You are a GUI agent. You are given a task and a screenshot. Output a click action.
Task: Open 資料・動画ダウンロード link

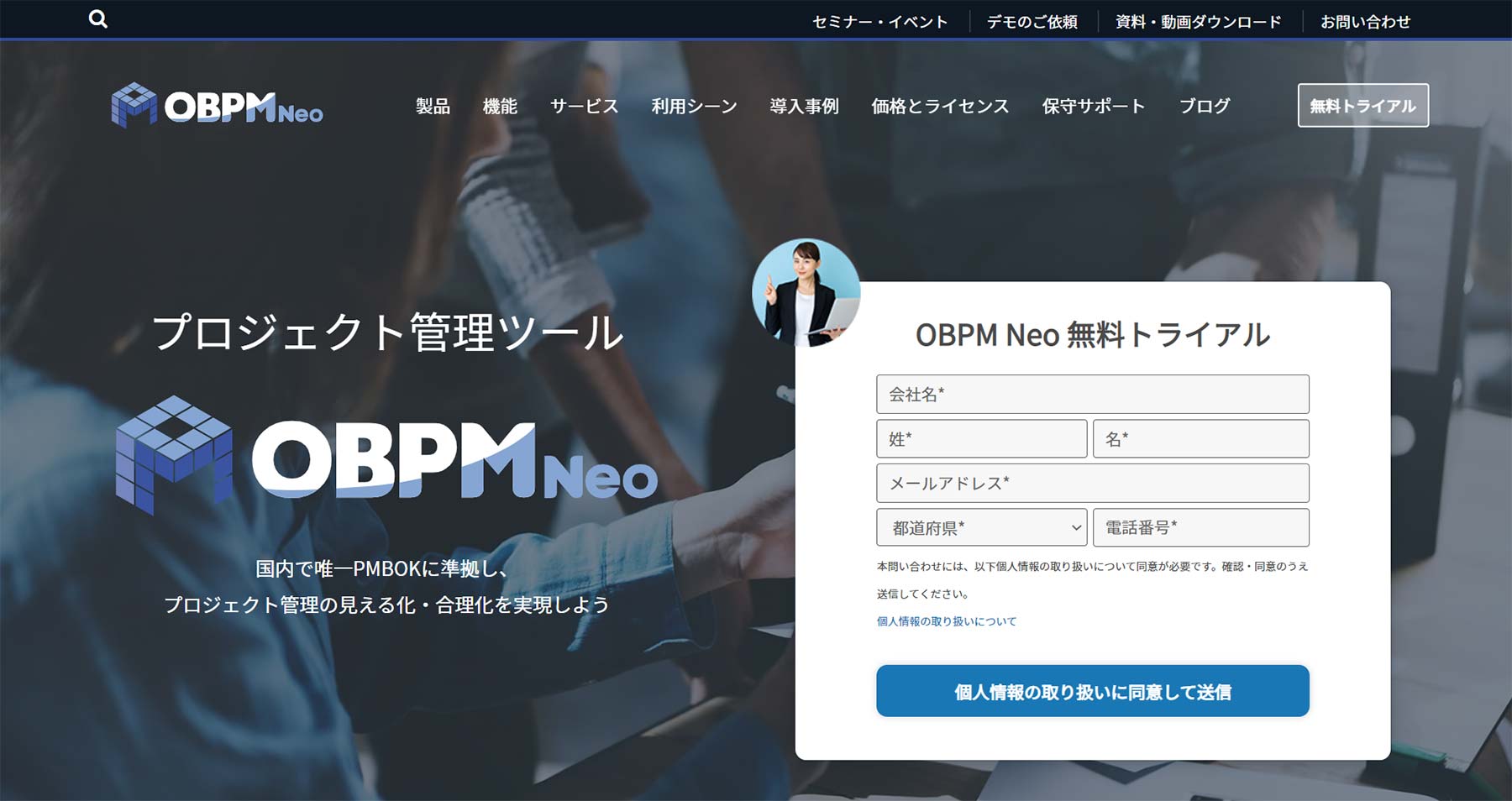click(x=1198, y=22)
